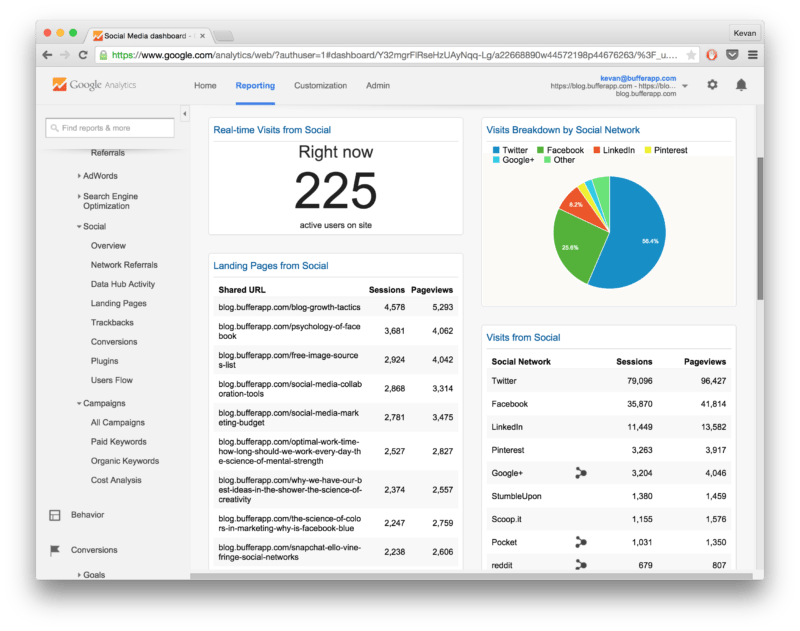Switch to the Customization tab

(x=320, y=86)
